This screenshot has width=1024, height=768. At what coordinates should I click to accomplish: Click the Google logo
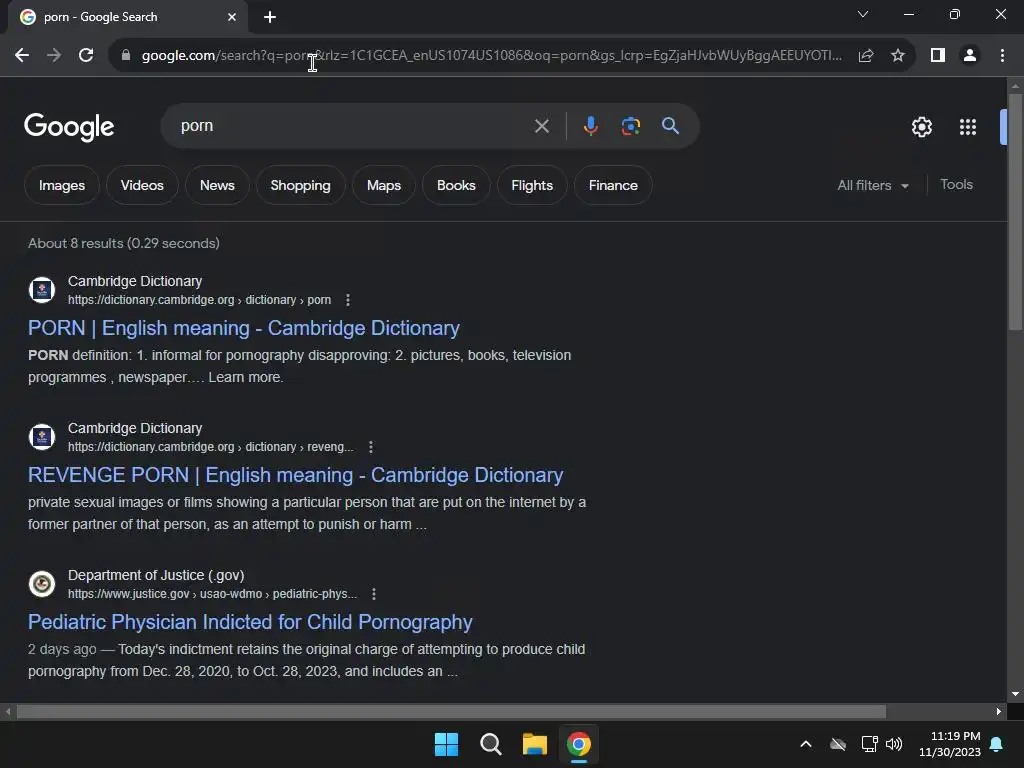[x=69, y=127]
